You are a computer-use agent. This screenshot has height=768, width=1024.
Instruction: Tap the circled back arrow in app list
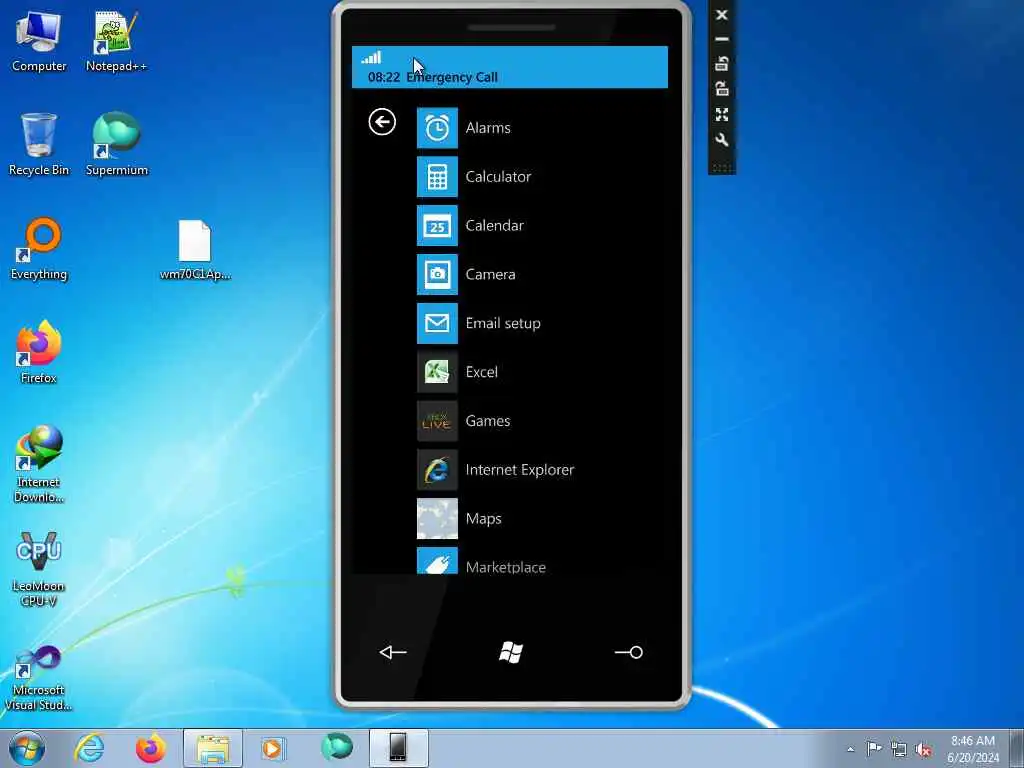click(382, 122)
